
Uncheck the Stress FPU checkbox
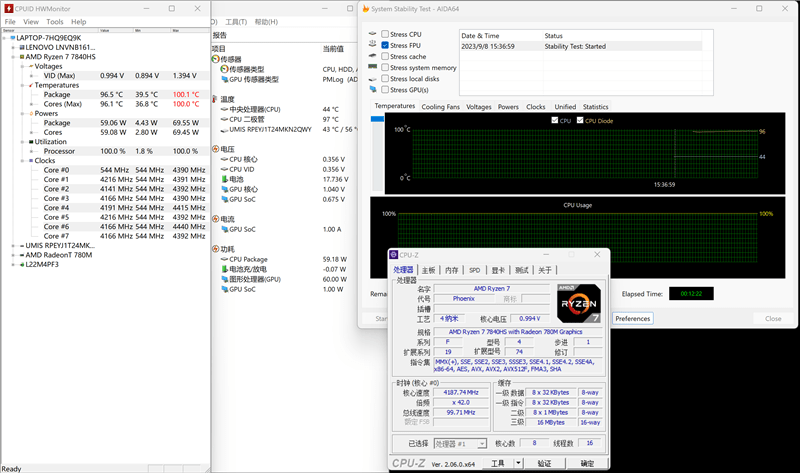coord(385,45)
